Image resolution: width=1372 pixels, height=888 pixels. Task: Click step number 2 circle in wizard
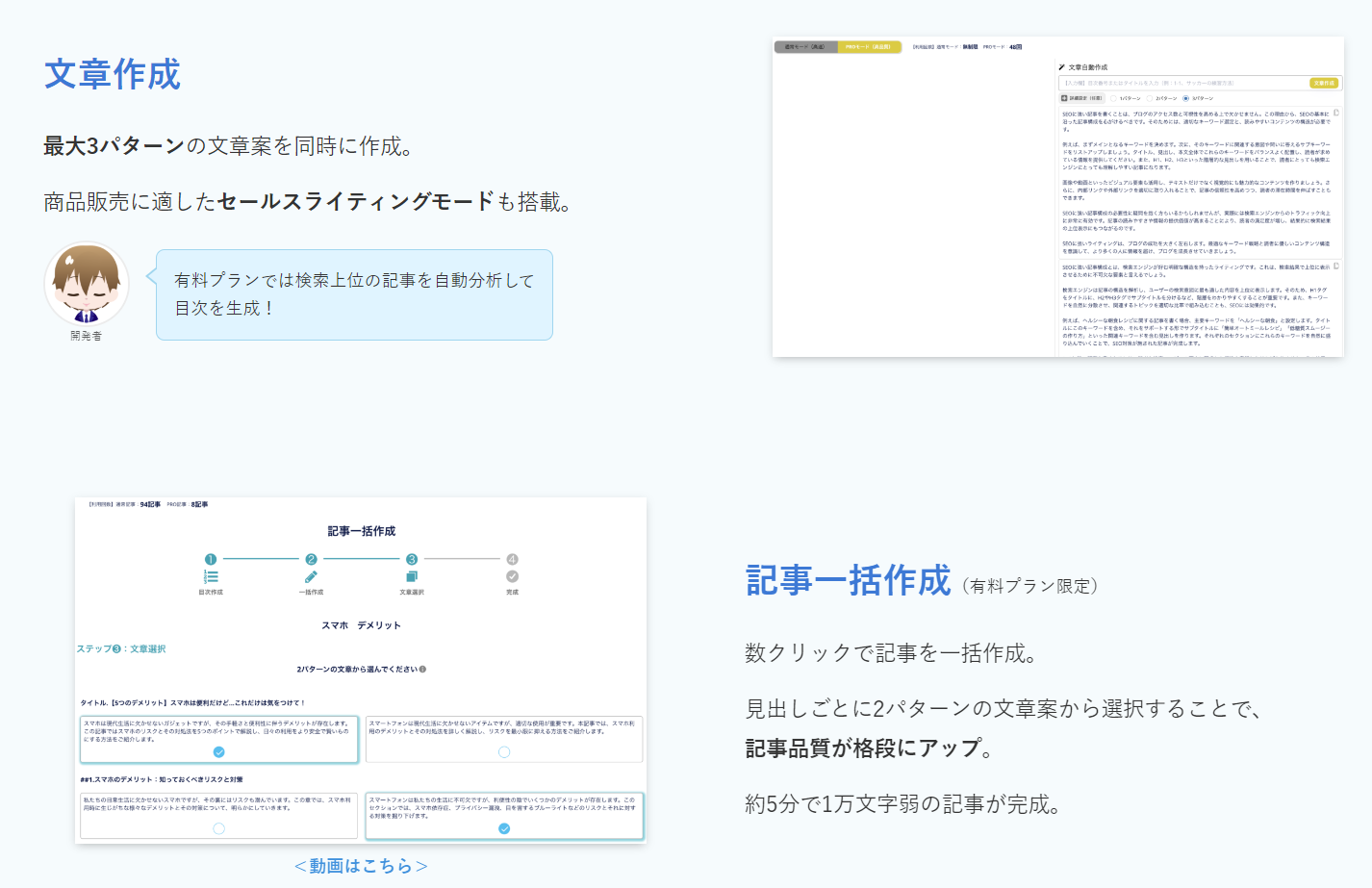(311, 559)
